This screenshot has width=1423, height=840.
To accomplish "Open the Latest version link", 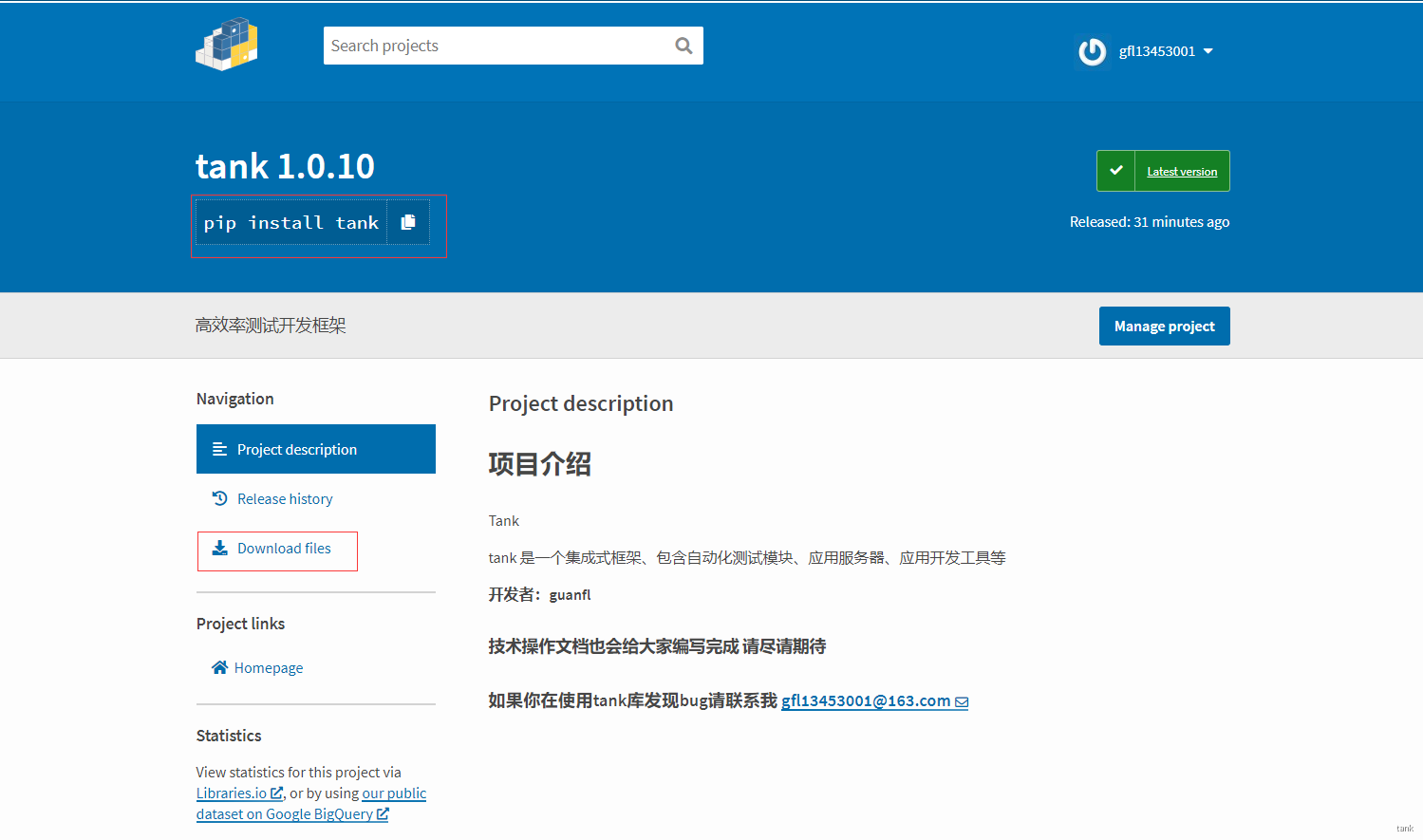I will pos(1182,172).
